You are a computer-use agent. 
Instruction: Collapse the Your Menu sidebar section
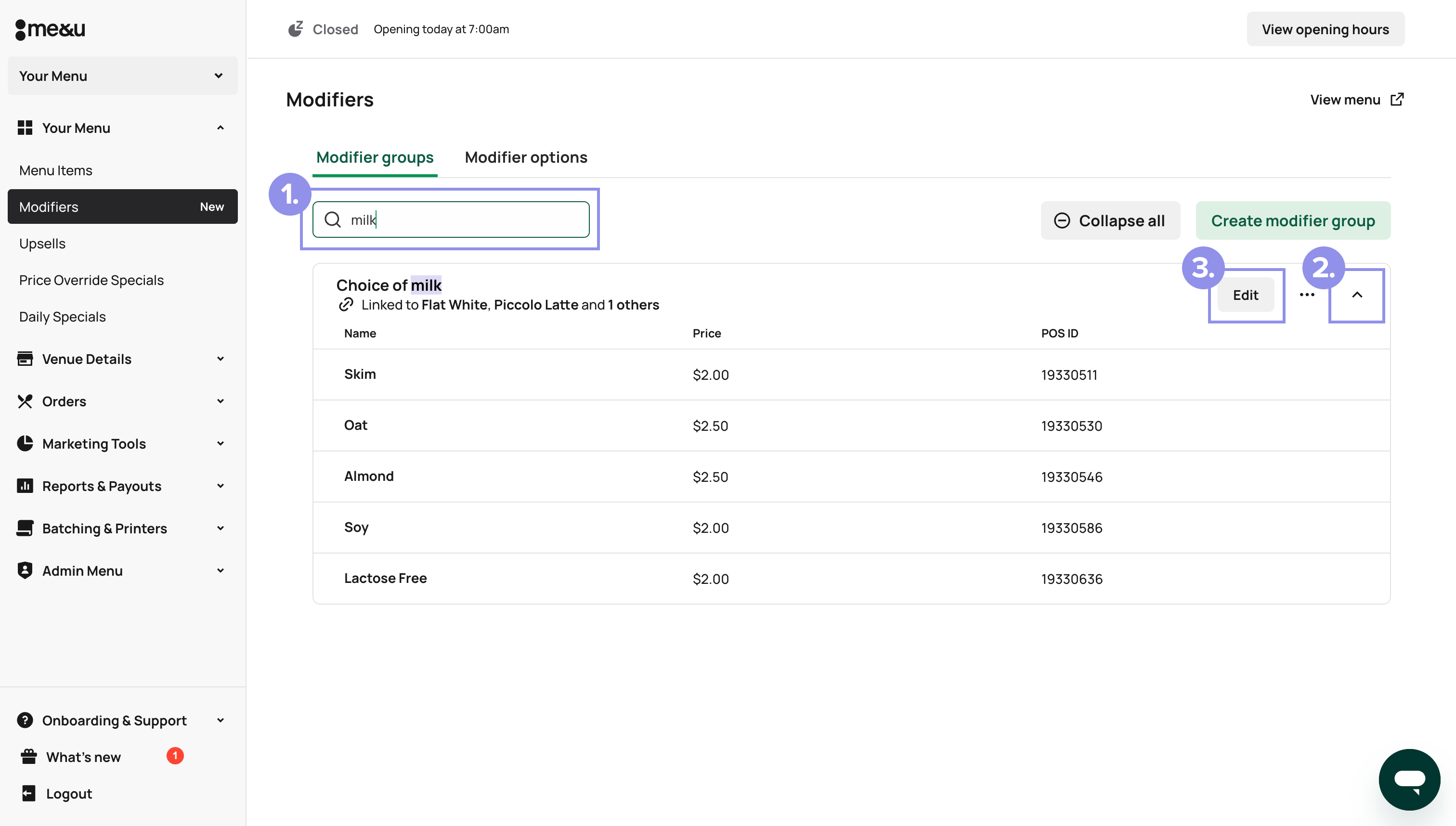point(220,128)
